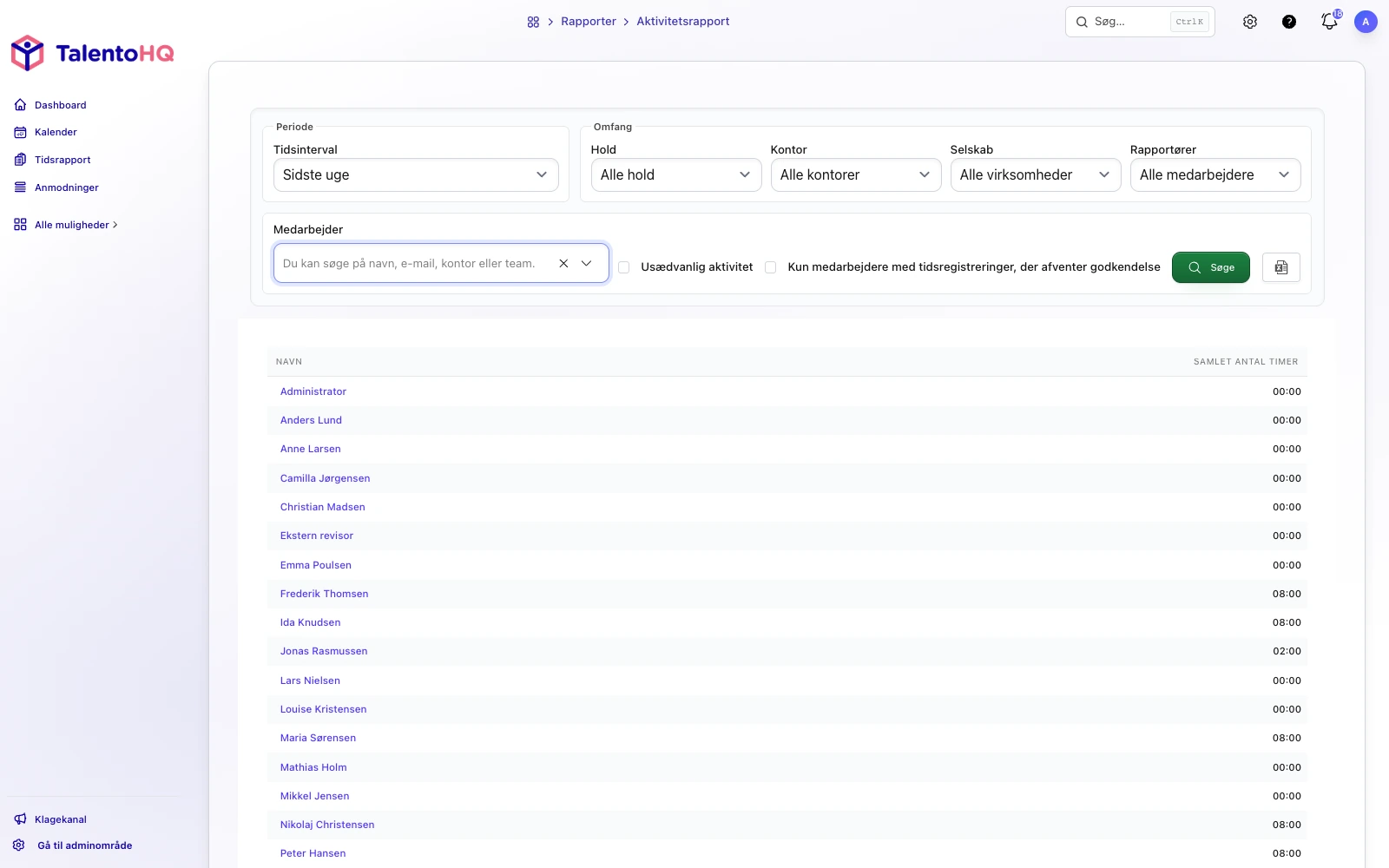1389x868 pixels.
Task: Click the Alle muligheder grid icon in the sidebar
Action: tap(20, 225)
